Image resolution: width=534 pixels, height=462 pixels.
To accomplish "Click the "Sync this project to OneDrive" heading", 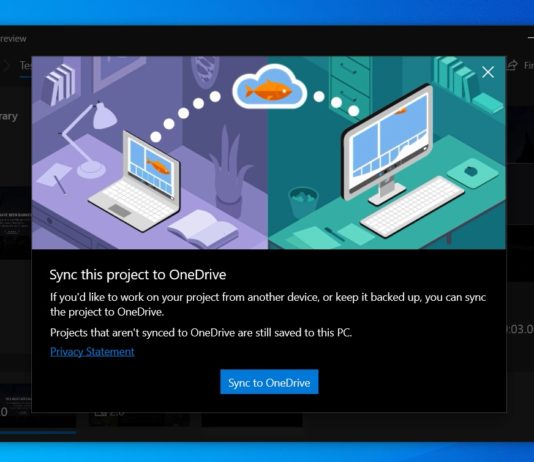I will tap(138, 275).
